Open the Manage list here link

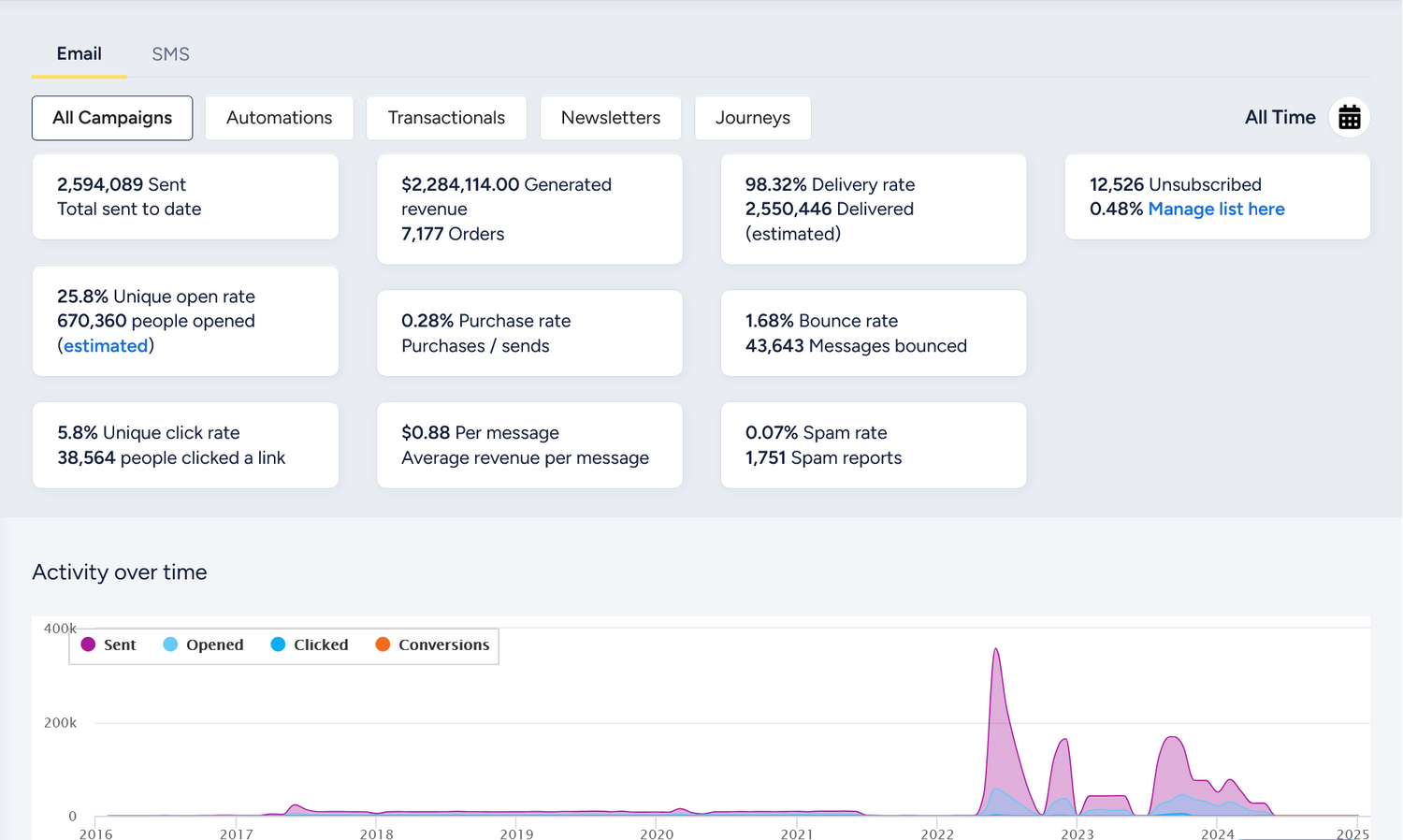(x=1216, y=210)
